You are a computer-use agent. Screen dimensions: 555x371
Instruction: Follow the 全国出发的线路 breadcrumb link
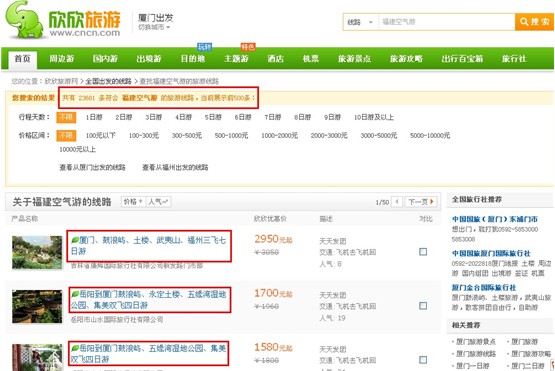click(108, 81)
